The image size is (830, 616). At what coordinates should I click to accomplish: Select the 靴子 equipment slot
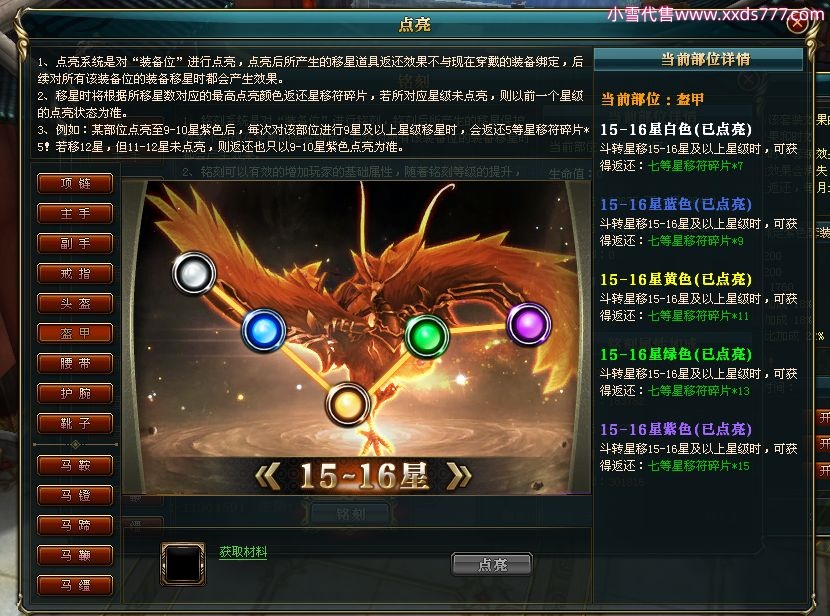click(75, 423)
